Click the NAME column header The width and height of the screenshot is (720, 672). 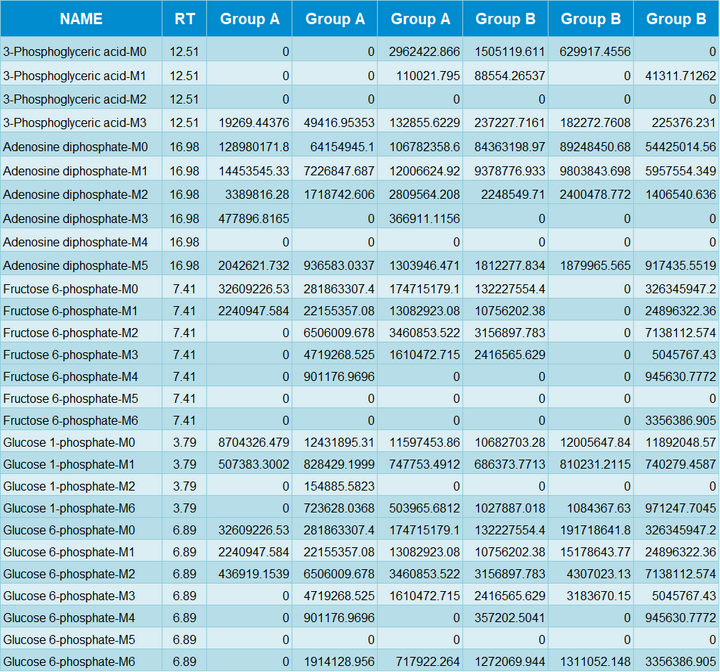point(81,19)
